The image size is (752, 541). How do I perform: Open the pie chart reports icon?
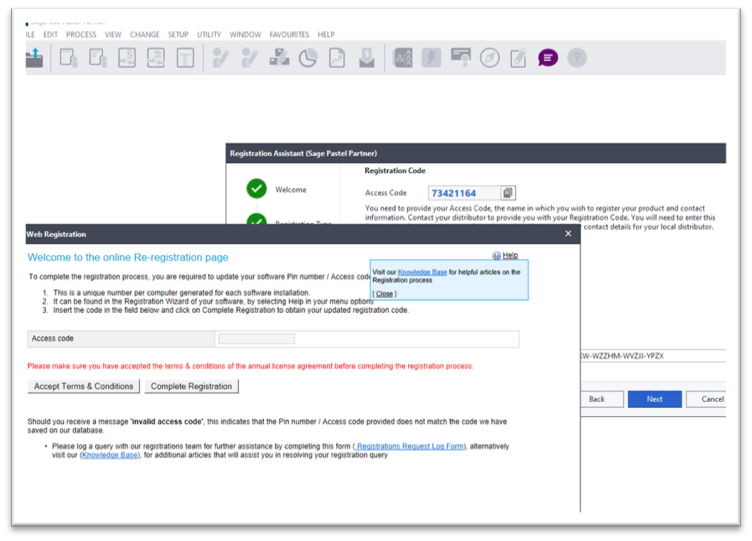[x=308, y=58]
